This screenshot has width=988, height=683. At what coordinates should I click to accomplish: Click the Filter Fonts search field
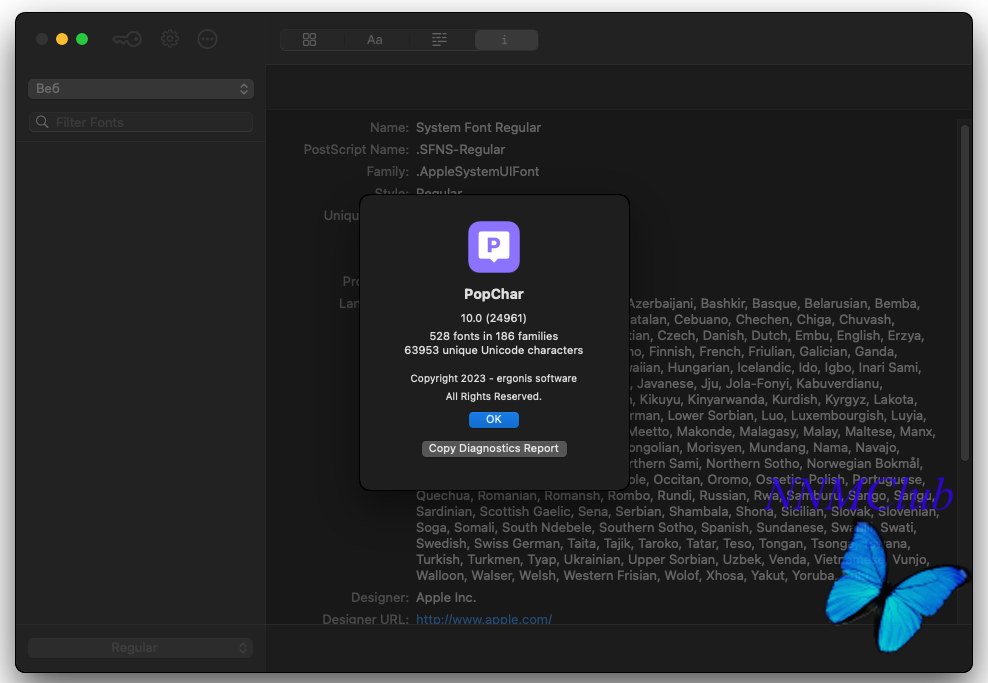(x=141, y=122)
